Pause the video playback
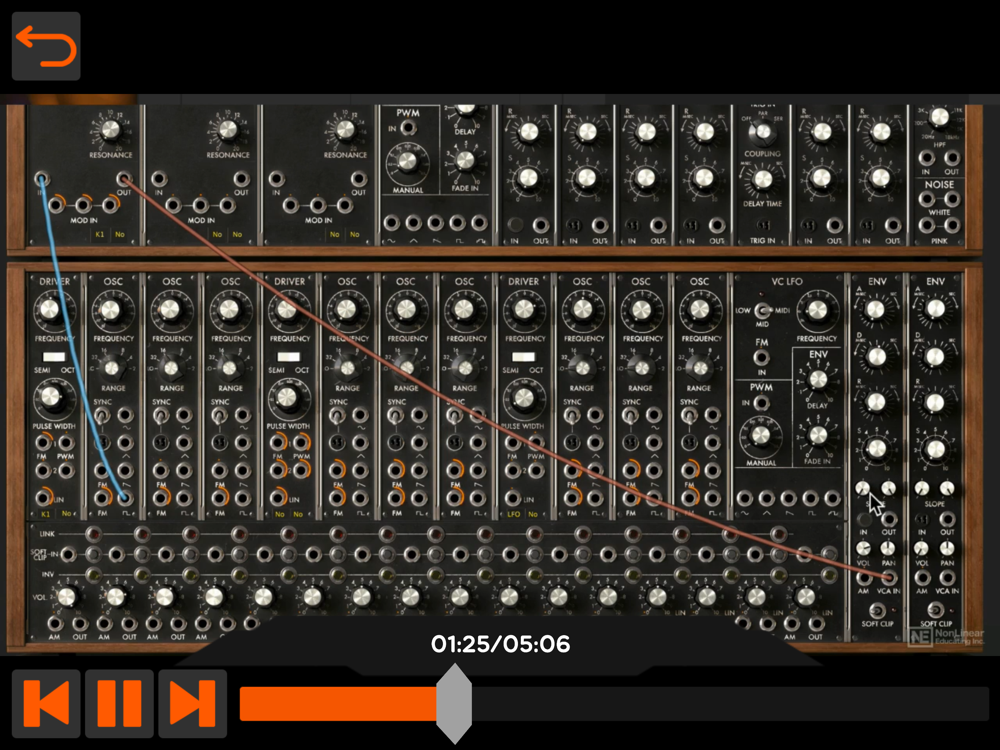Viewport: 1000px width, 750px height. (x=119, y=703)
